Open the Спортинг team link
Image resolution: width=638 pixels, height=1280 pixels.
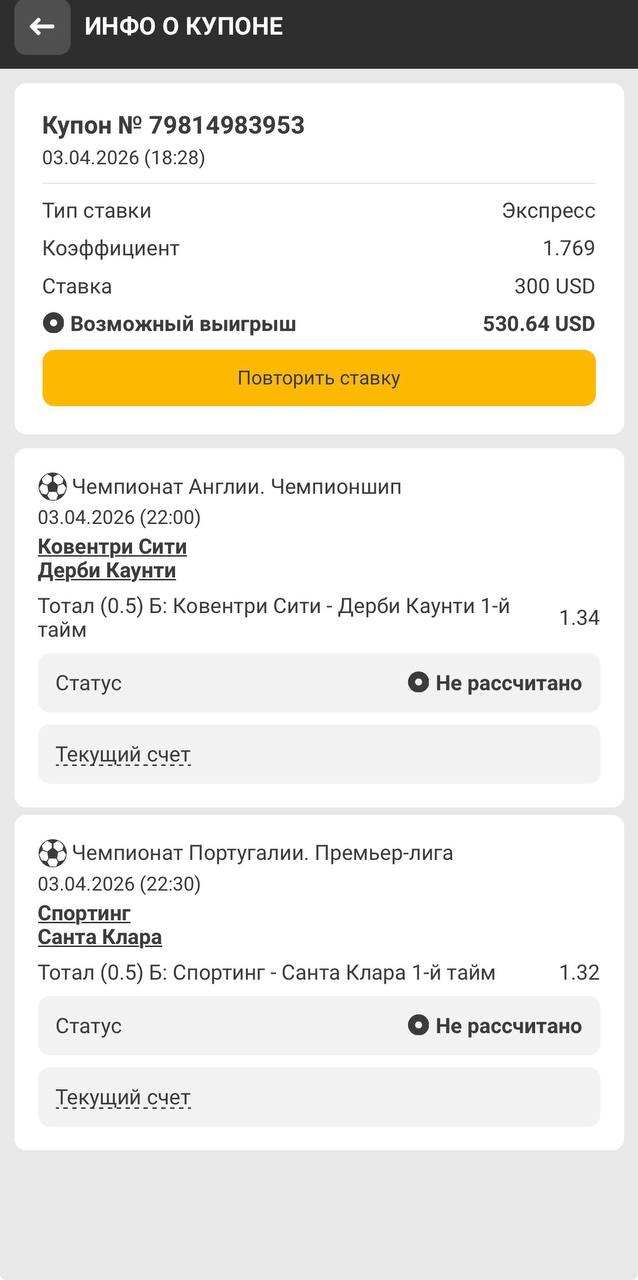84,913
